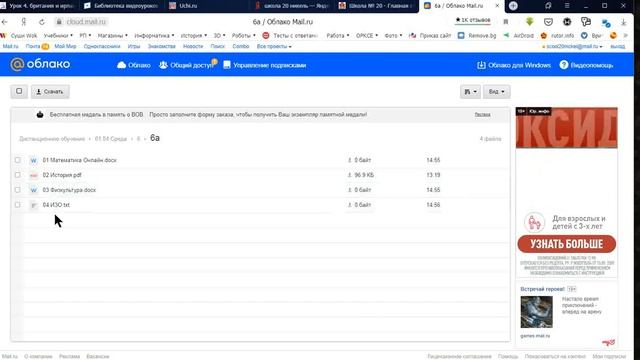Expand the История bookmarks folder
Viewport: 640px width, 360px height.
(x=193, y=36)
